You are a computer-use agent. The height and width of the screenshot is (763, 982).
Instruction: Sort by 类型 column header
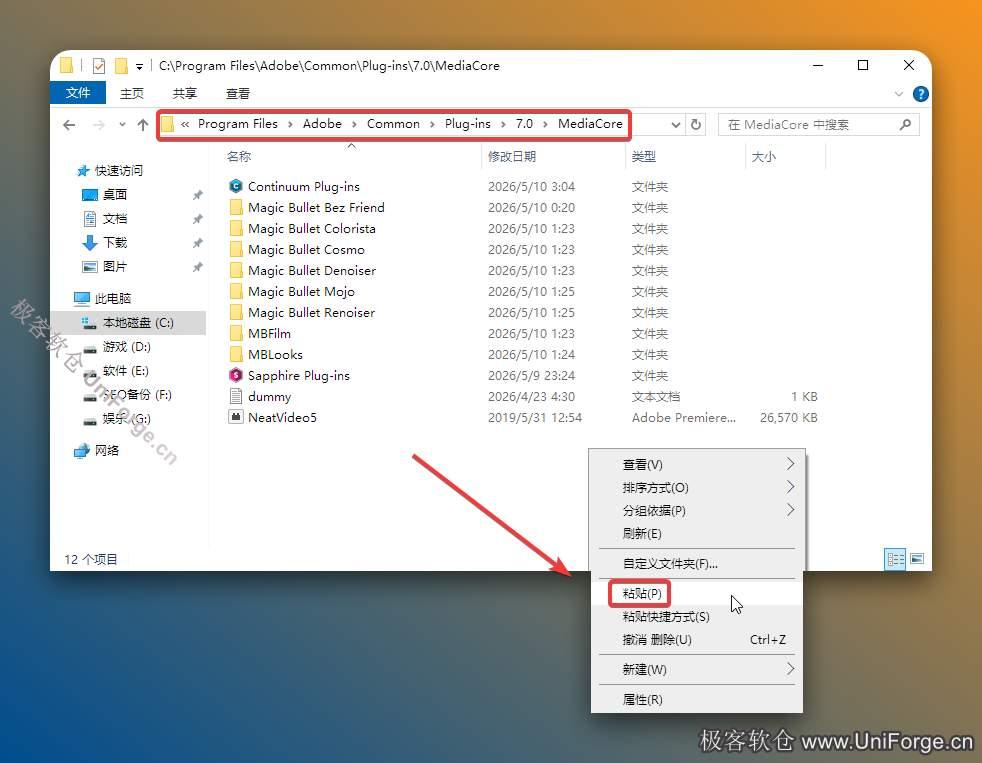coord(644,157)
